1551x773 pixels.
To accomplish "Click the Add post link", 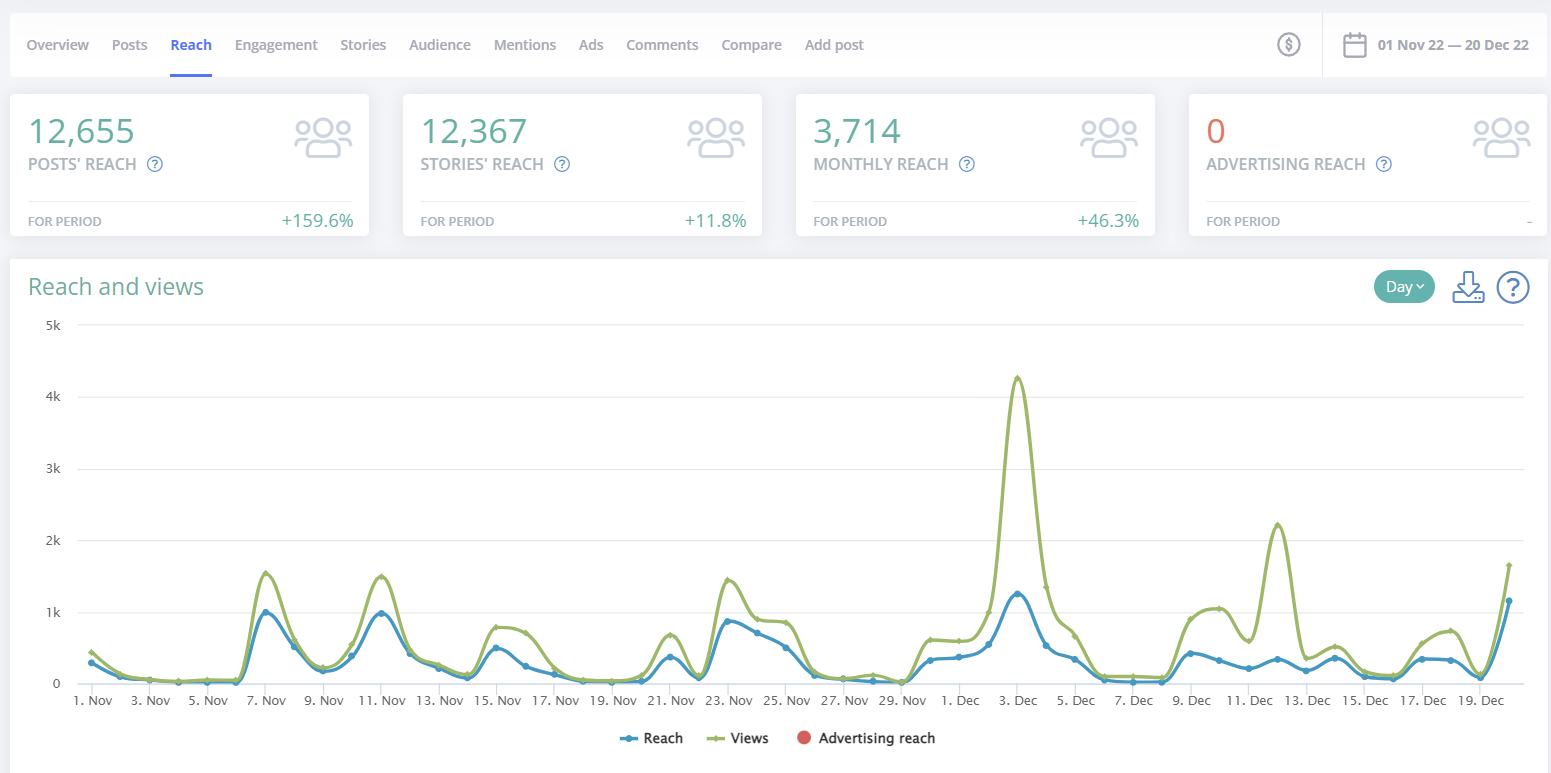I will pos(834,45).
